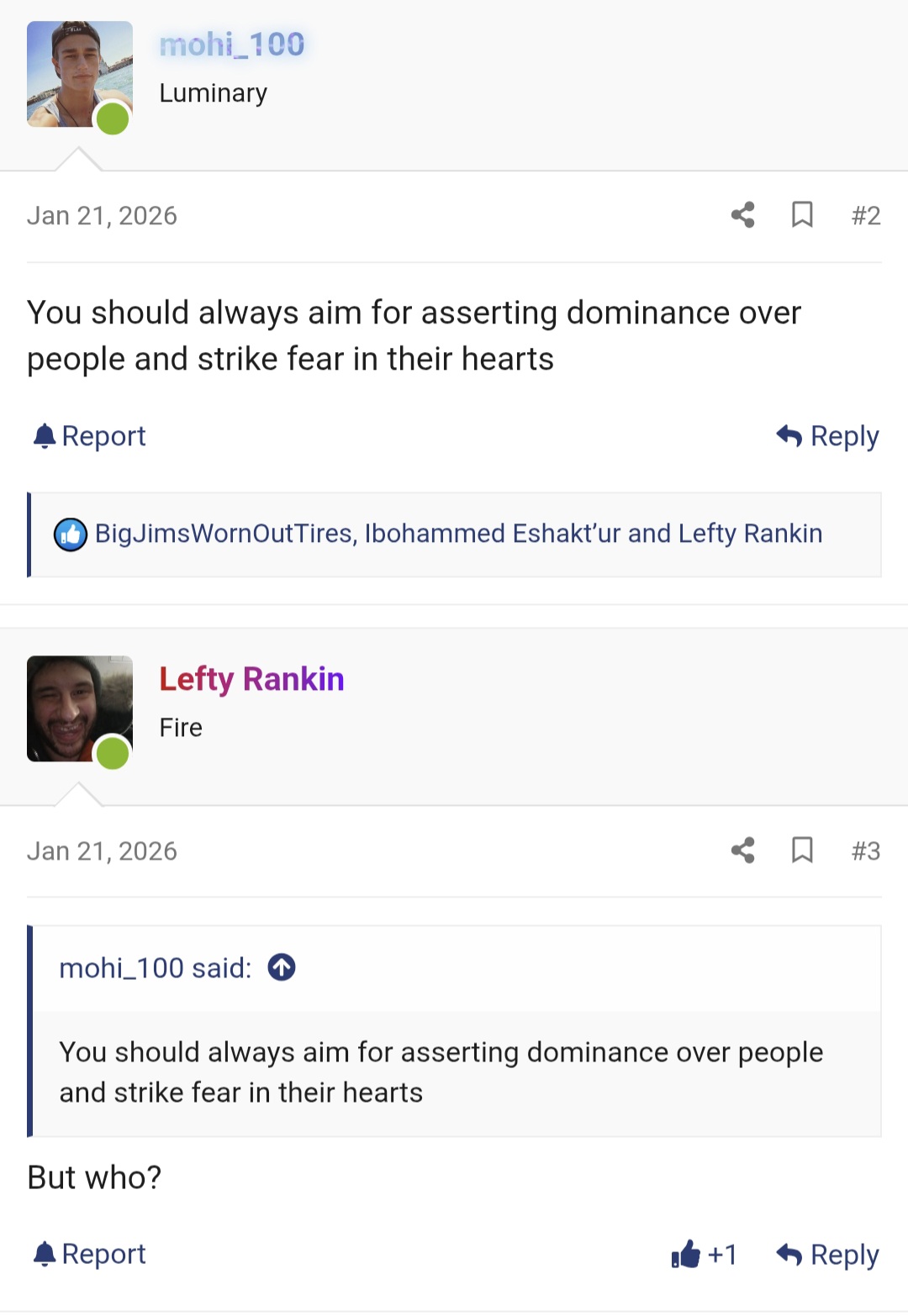Expand the quoted mohi_100 message text
This screenshot has width=908, height=1316.
pos(441,1072)
